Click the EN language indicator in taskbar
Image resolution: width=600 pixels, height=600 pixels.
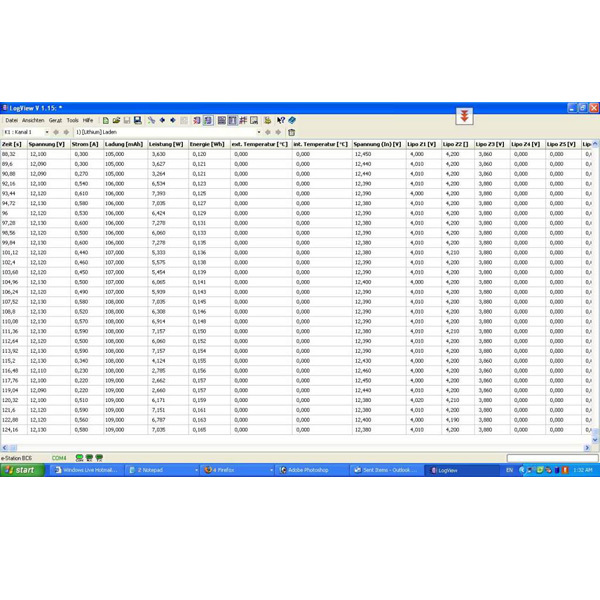click(x=509, y=470)
